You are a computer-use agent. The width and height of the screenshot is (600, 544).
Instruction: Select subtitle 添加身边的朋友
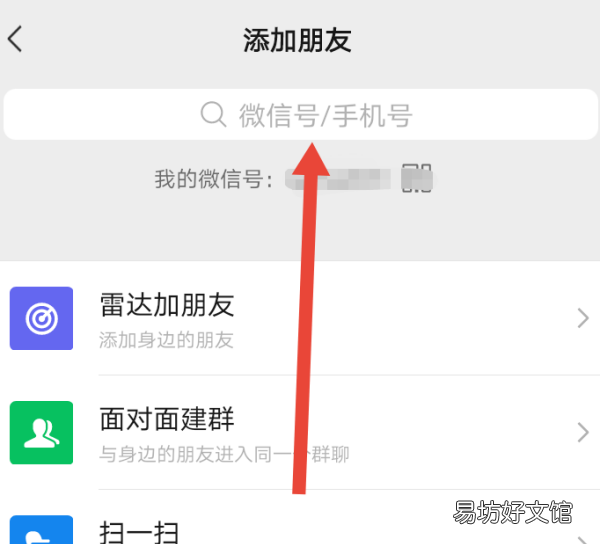(x=166, y=340)
